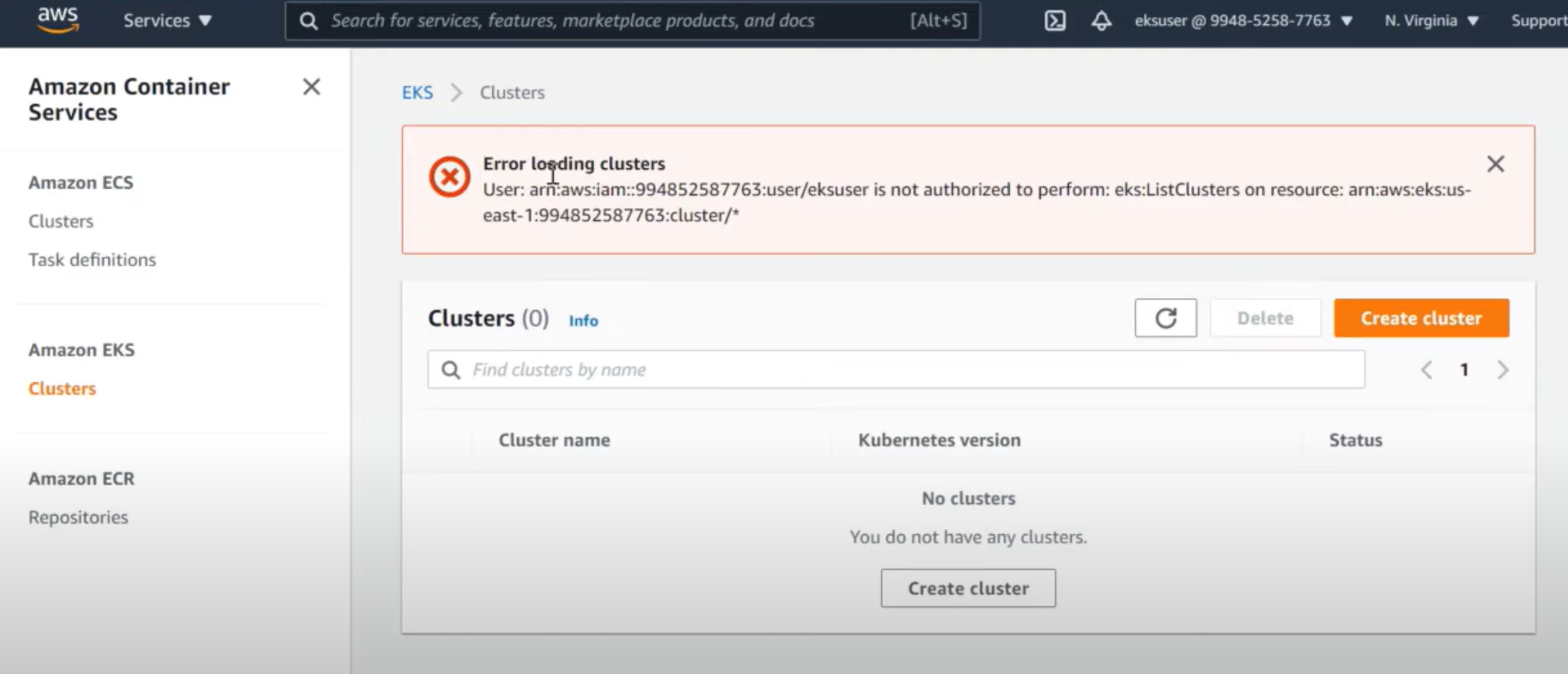This screenshot has height=674, width=1568.
Task: Open the N. Virginia region selector
Action: tap(1431, 21)
